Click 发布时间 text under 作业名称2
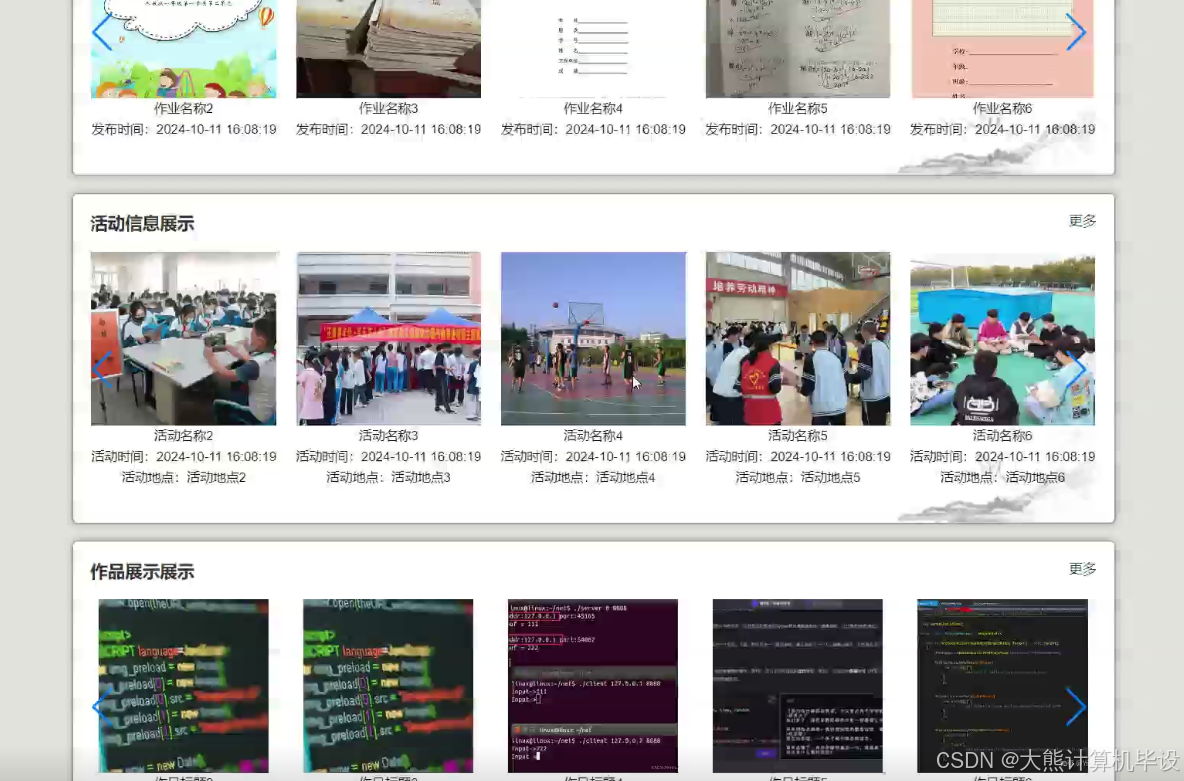Image resolution: width=1184 pixels, height=781 pixels. [183, 130]
